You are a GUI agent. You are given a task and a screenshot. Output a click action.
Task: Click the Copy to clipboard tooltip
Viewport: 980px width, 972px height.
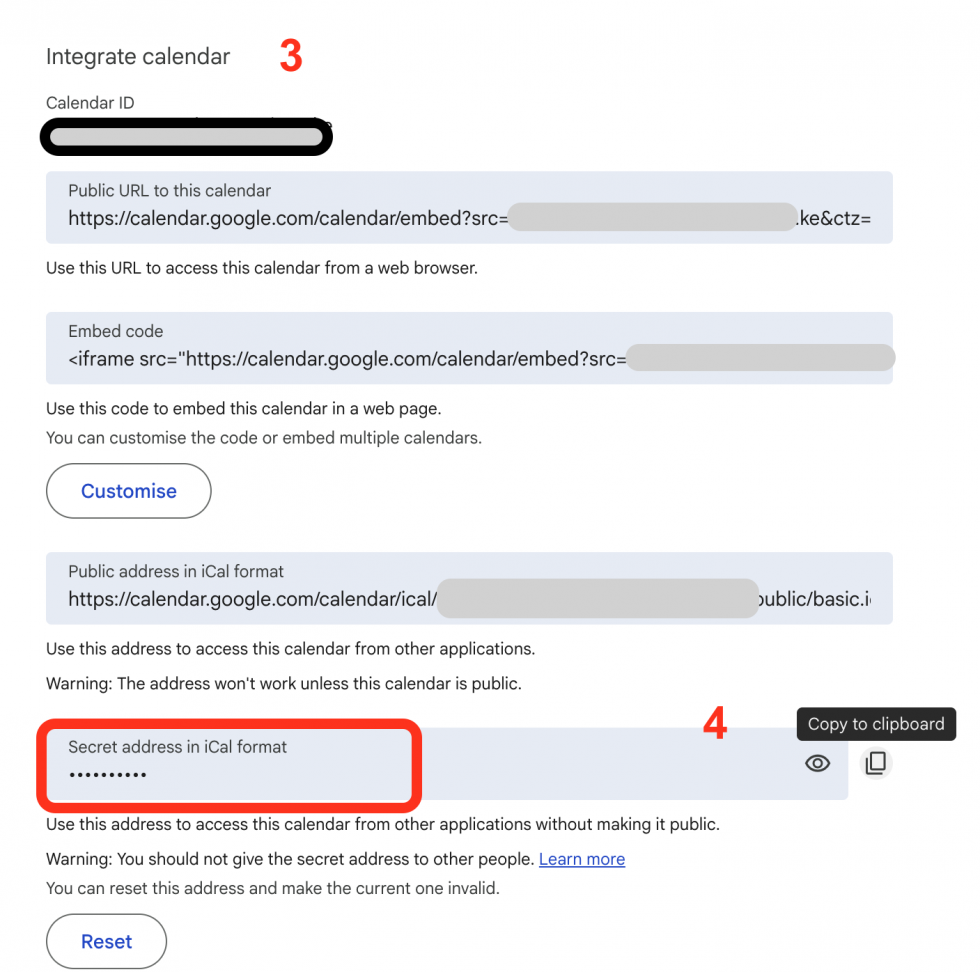point(876,724)
